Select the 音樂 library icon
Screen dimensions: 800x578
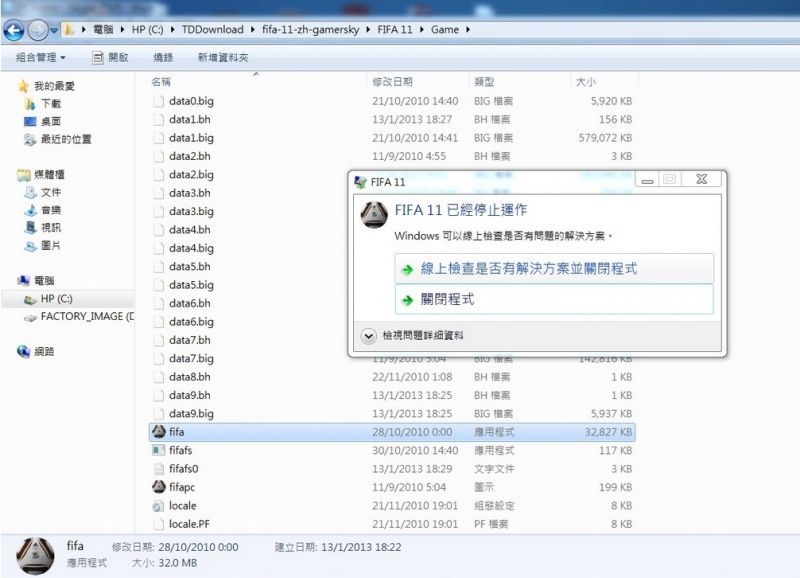tap(28, 209)
